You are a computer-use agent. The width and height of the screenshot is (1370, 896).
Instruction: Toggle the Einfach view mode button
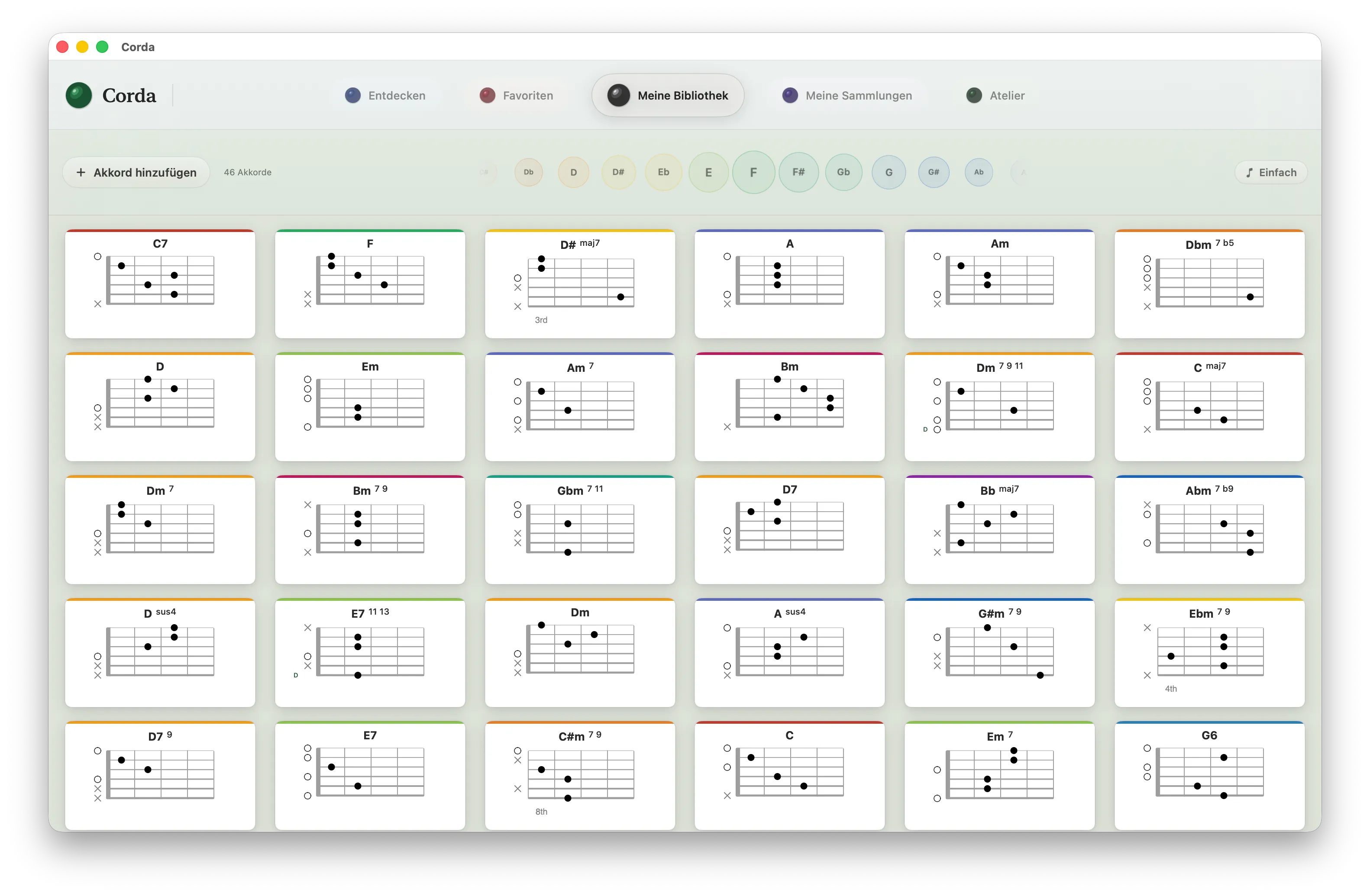click(1271, 173)
